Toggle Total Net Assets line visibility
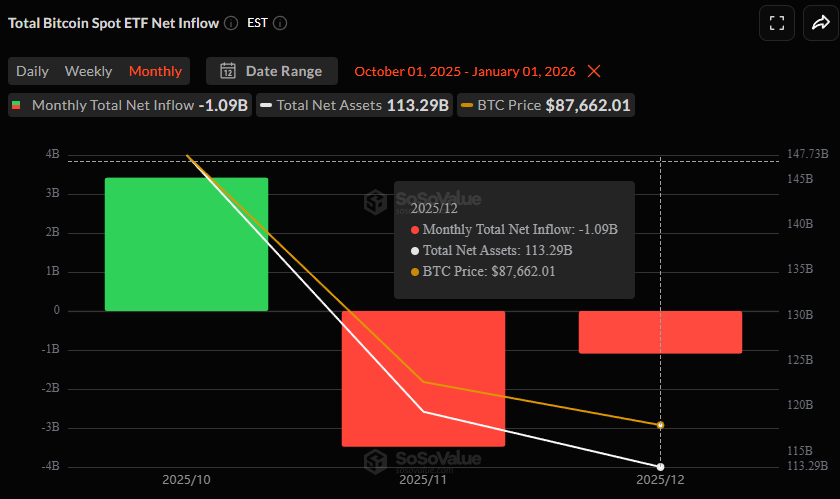Screen dimensions: 840x499 (x=354, y=105)
